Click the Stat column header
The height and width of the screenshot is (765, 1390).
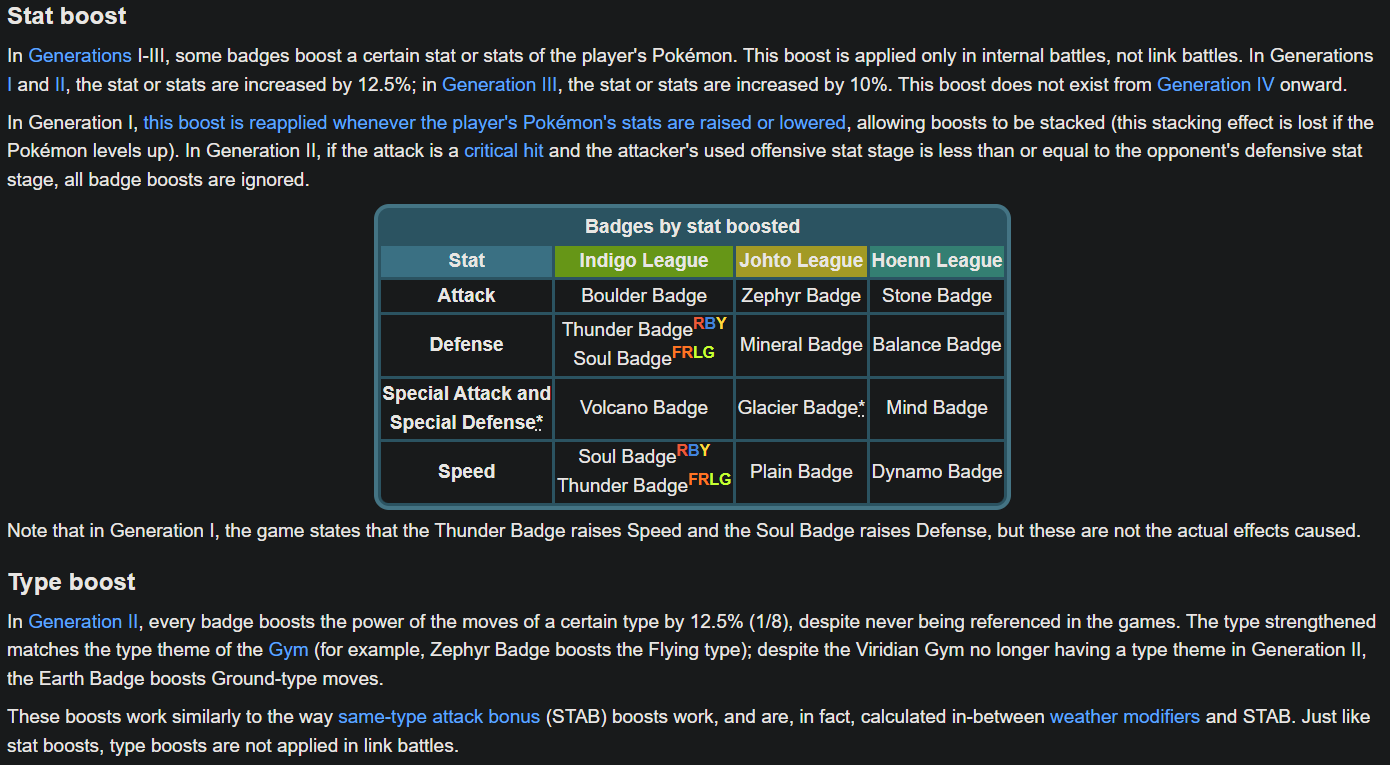[x=466, y=261]
